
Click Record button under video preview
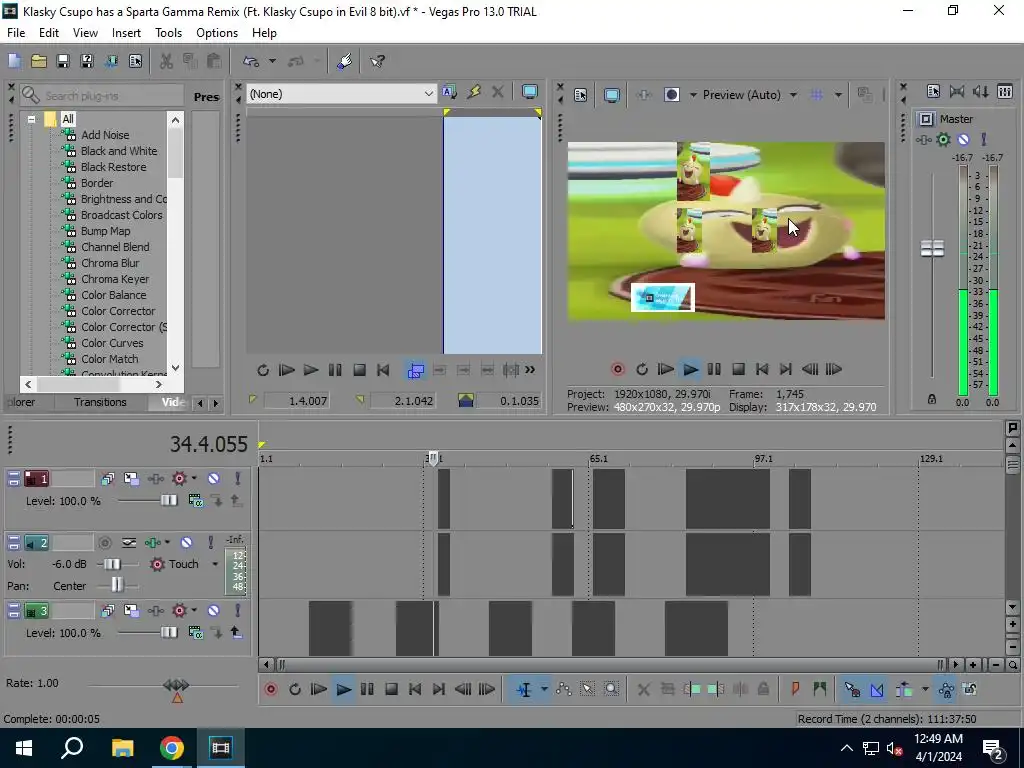617,369
